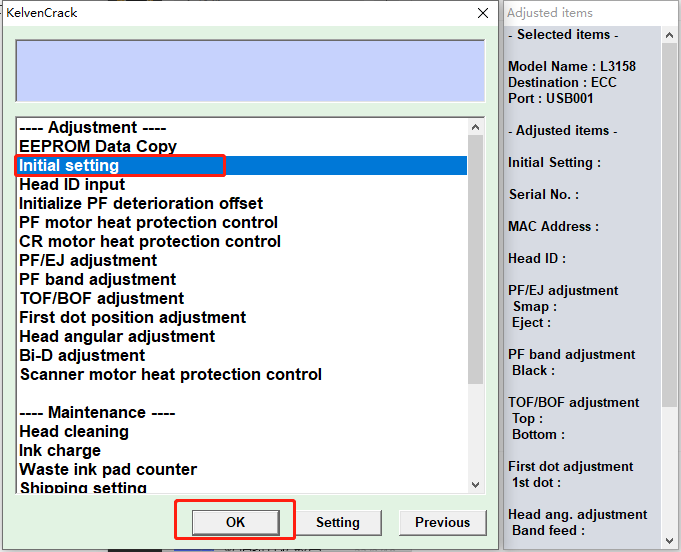Image resolution: width=681 pixels, height=552 pixels.
Task: Close the KelvenCrack dialog window
Action: [483, 13]
